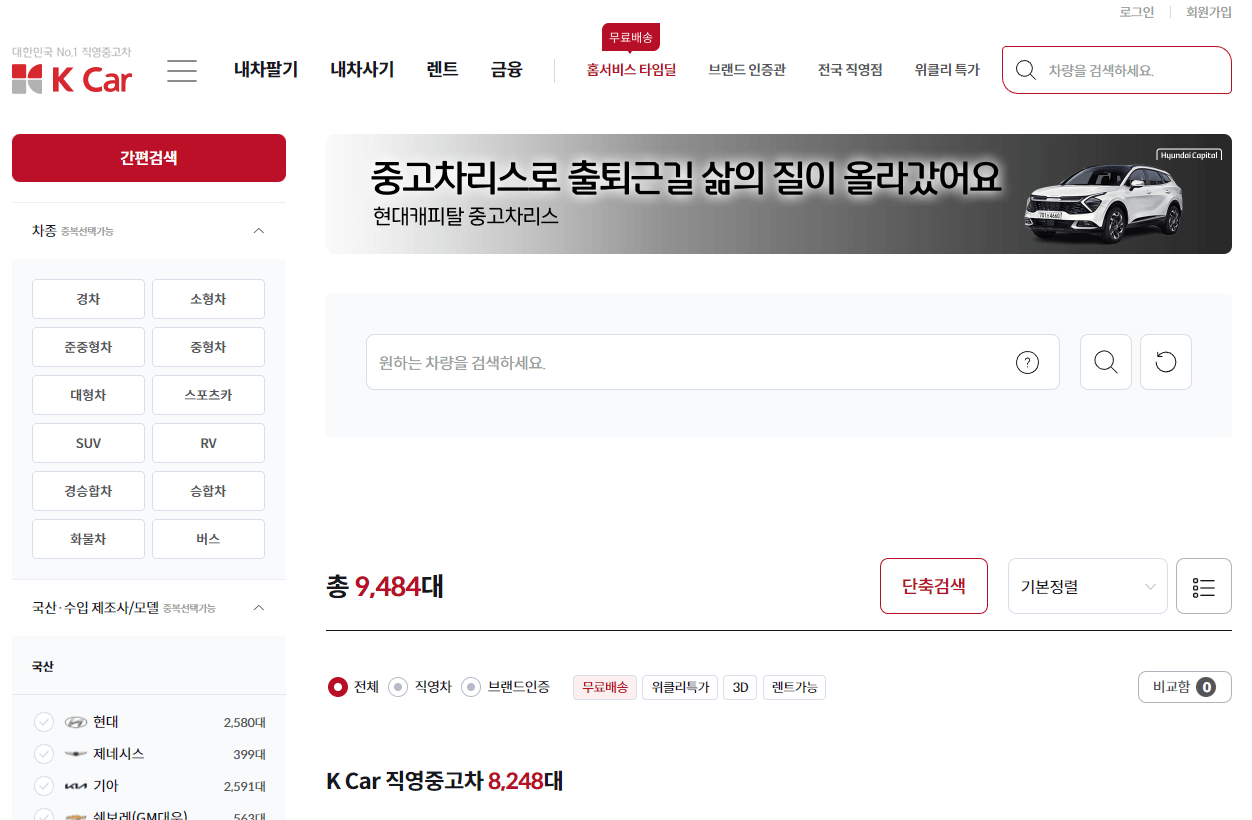Click the search help question mark icon

pyautogui.click(x=1027, y=362)
